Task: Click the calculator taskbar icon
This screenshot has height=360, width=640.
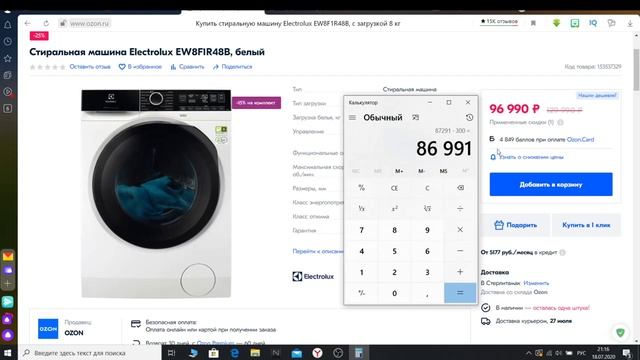Action: [x=358, y=353]
